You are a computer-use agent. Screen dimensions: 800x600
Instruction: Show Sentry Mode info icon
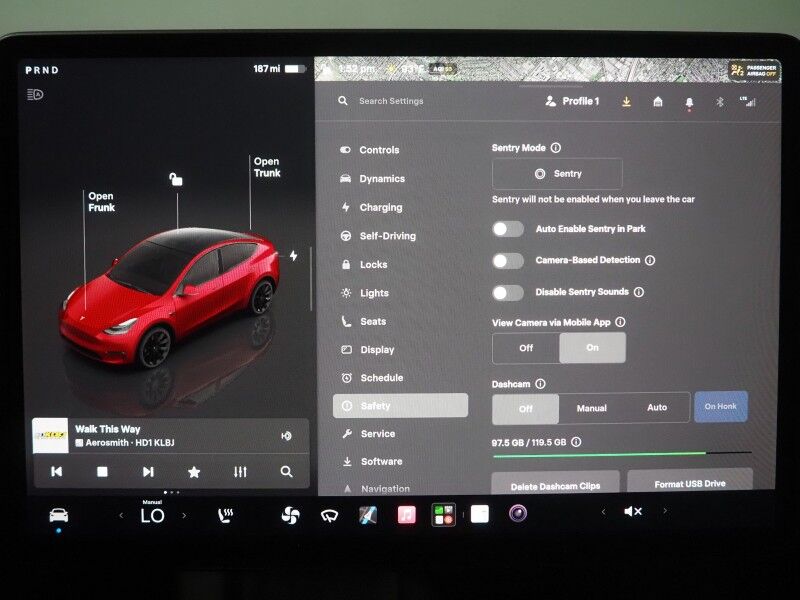[x=556, y=147]
